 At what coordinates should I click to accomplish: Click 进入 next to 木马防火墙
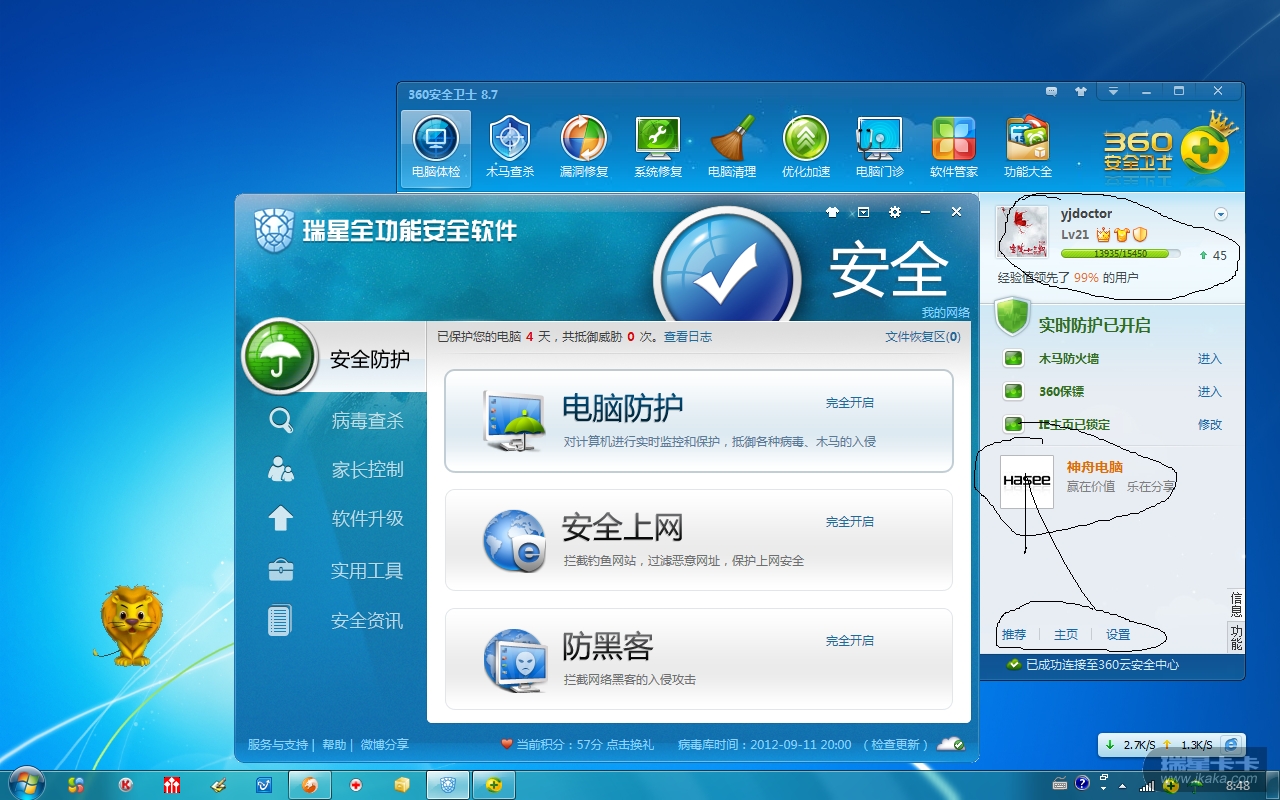1210,359
